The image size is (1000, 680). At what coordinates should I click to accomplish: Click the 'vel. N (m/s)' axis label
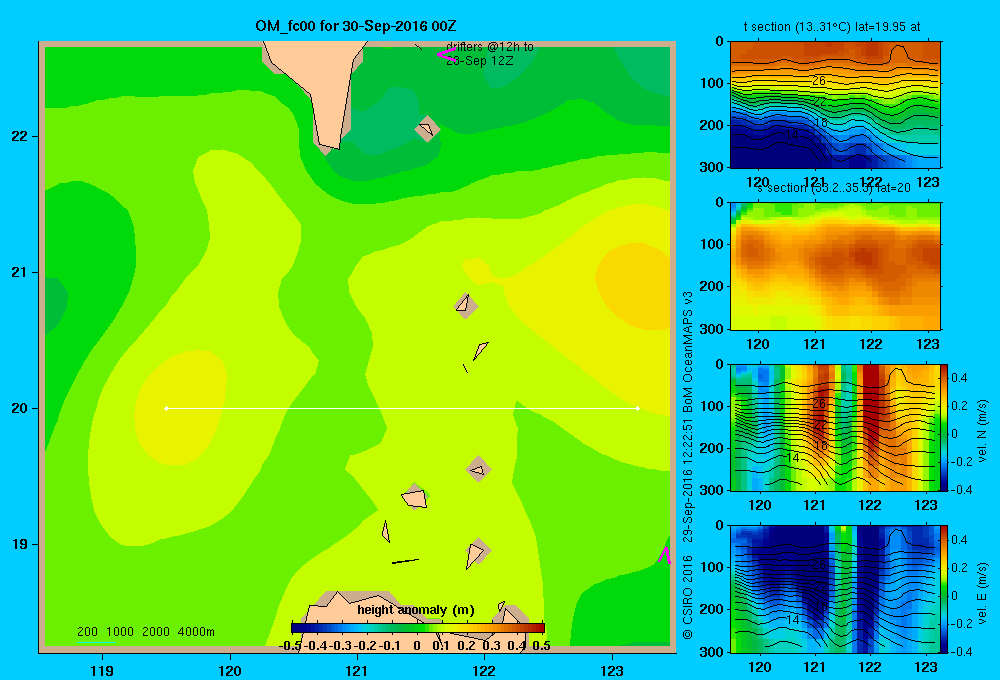(x=982, y=431)
